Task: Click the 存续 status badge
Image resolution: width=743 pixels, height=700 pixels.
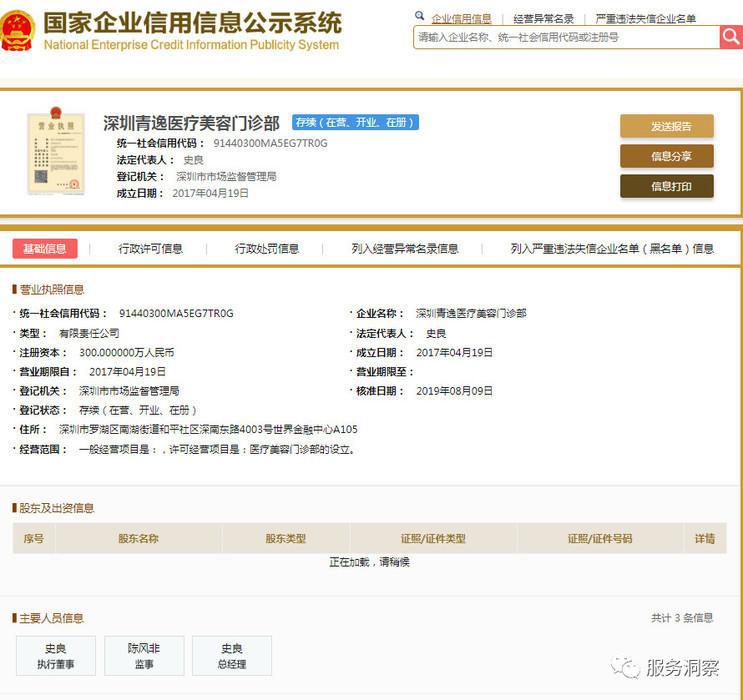Action: (355, 123)
